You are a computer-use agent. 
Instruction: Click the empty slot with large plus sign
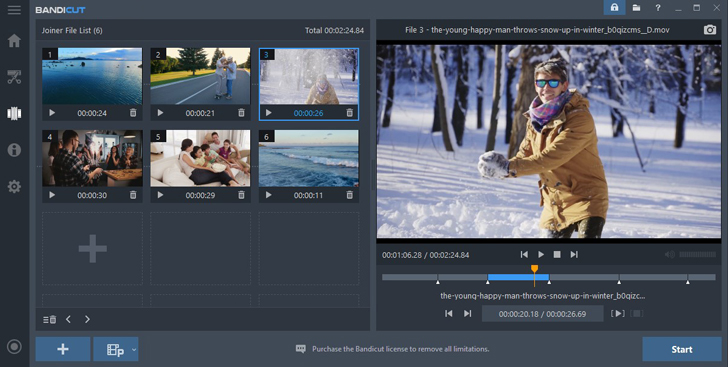pyautogui.click(x=92, y=249)
